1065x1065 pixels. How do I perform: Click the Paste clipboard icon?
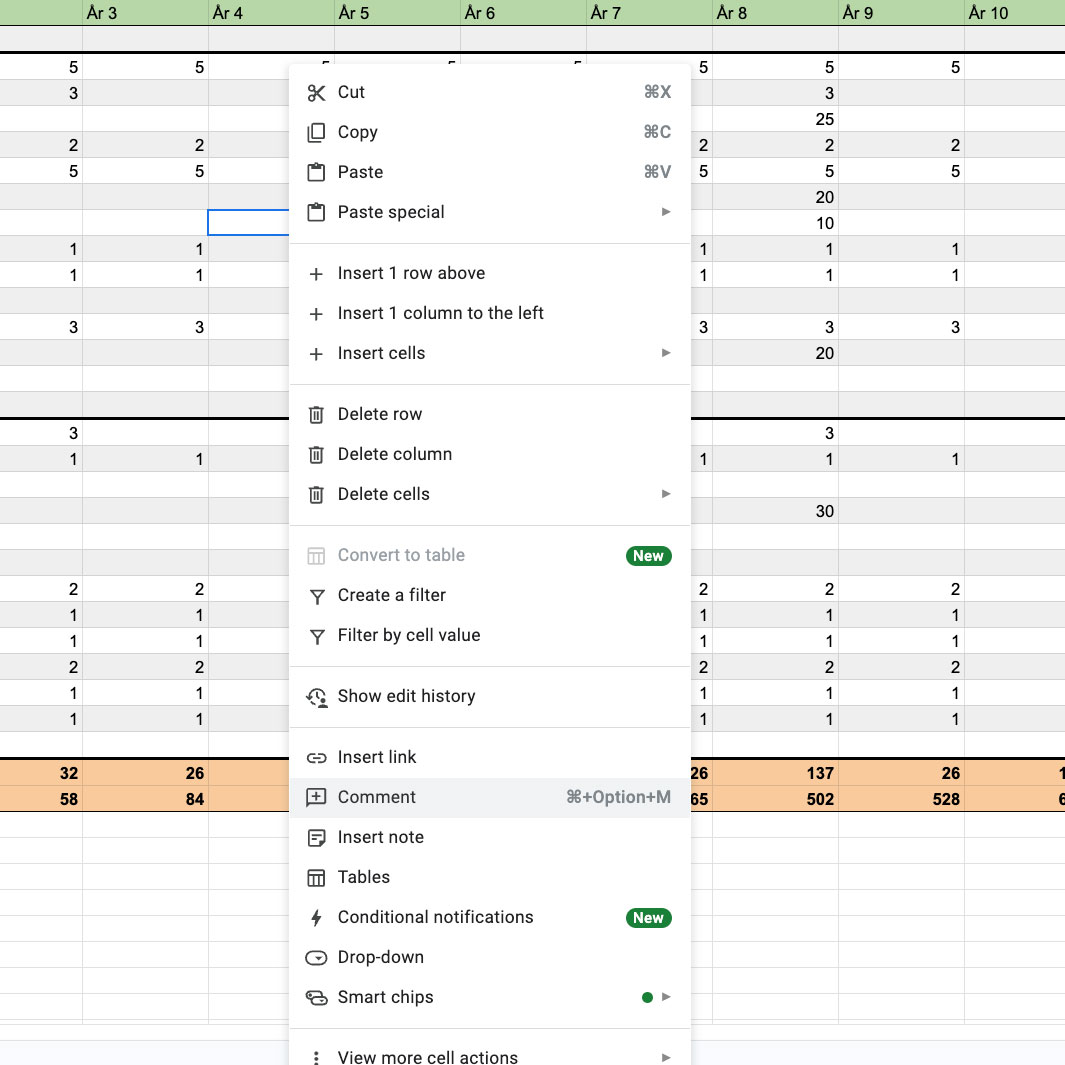coord(316,172)
